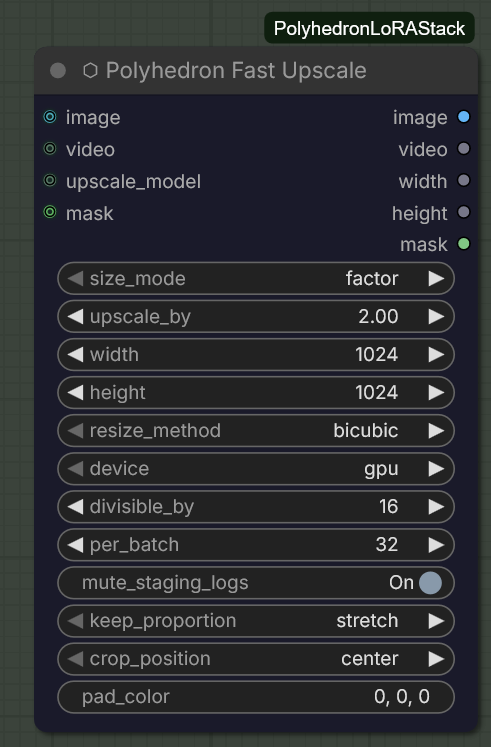This screenshot has width=491, height=747.
Task: Click the video output socket
Action: (463, 149)
